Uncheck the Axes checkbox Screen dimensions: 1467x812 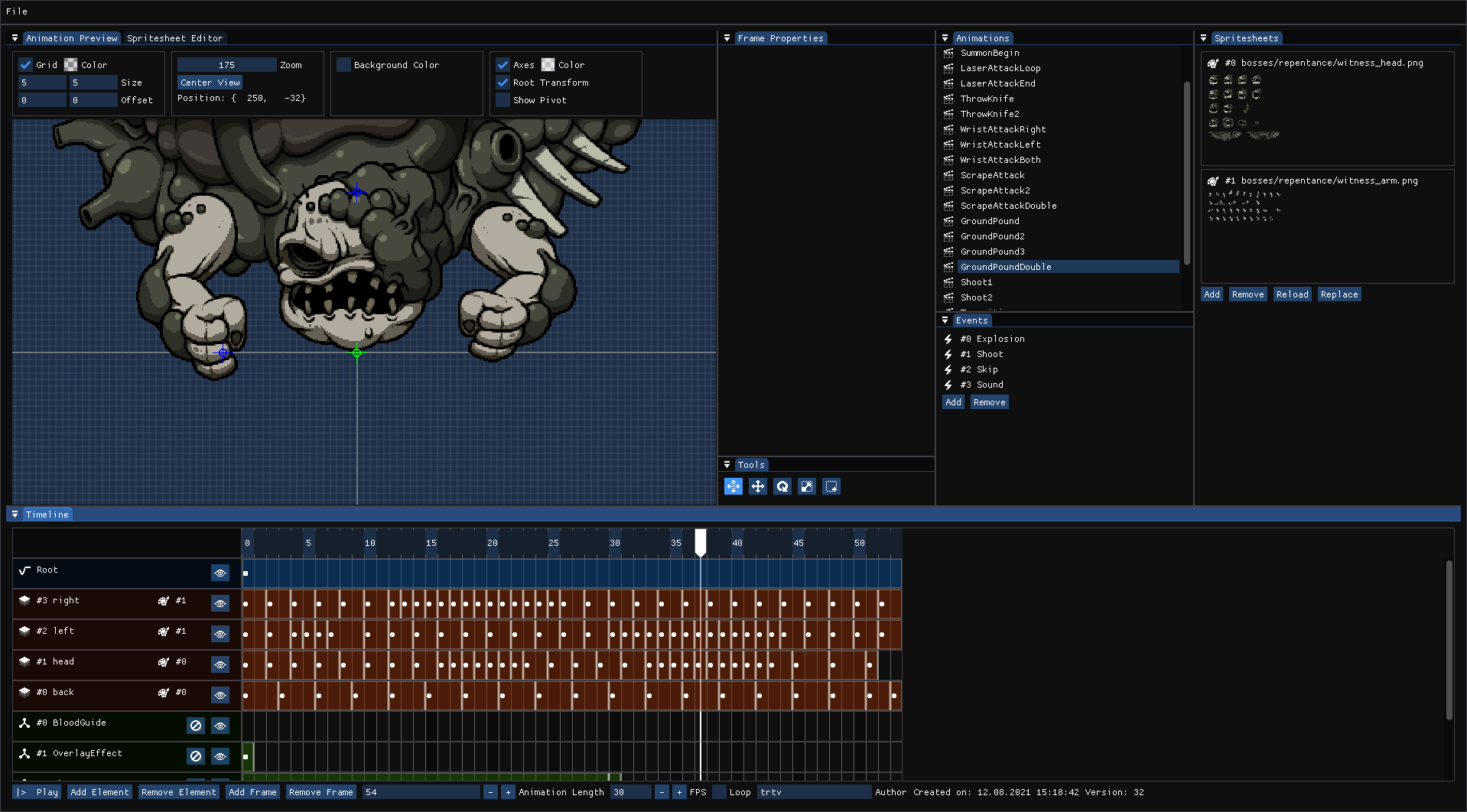pos(503,65)
